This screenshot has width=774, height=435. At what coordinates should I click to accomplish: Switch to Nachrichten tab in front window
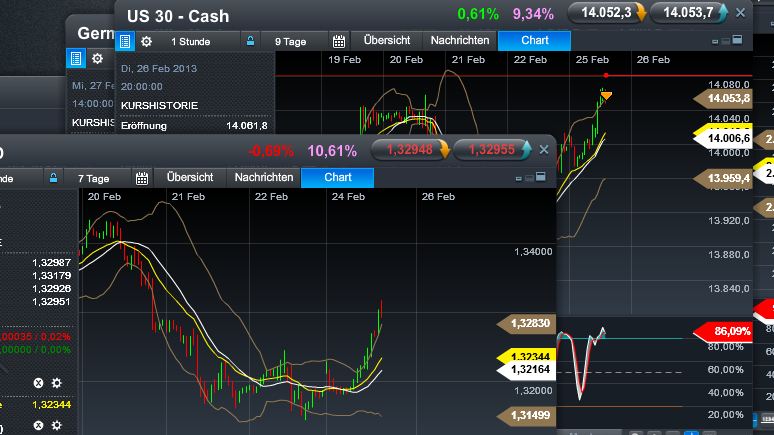[264, 177]
